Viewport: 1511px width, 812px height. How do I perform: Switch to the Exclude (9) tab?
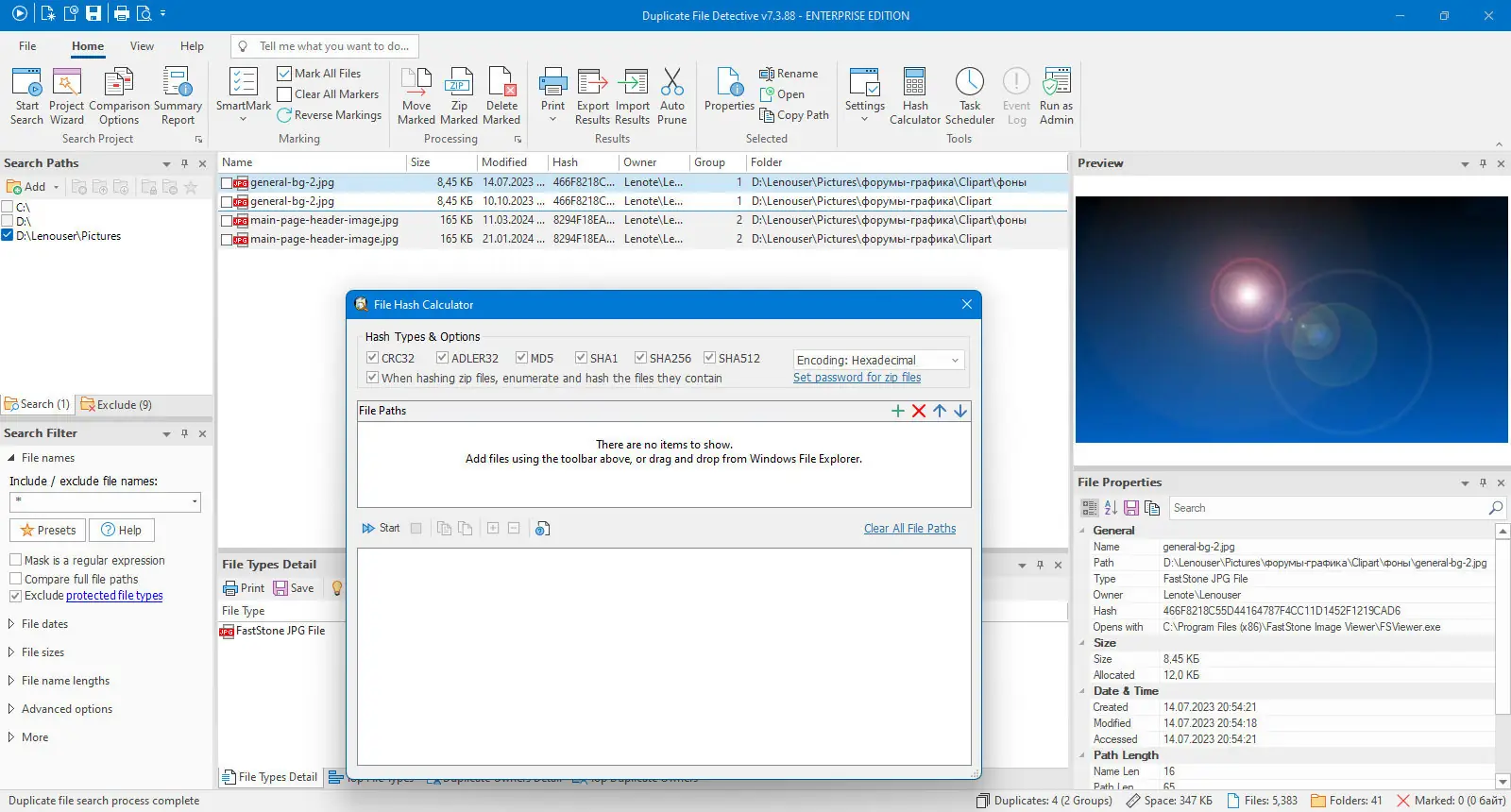116,405
